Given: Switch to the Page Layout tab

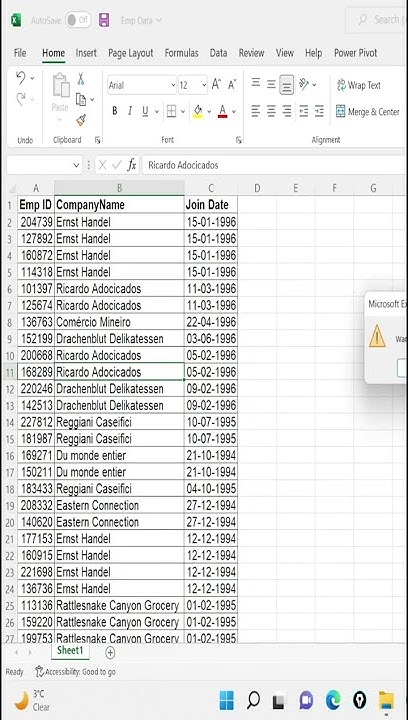Looking at the screenshot, I should (x=131, y=53).
